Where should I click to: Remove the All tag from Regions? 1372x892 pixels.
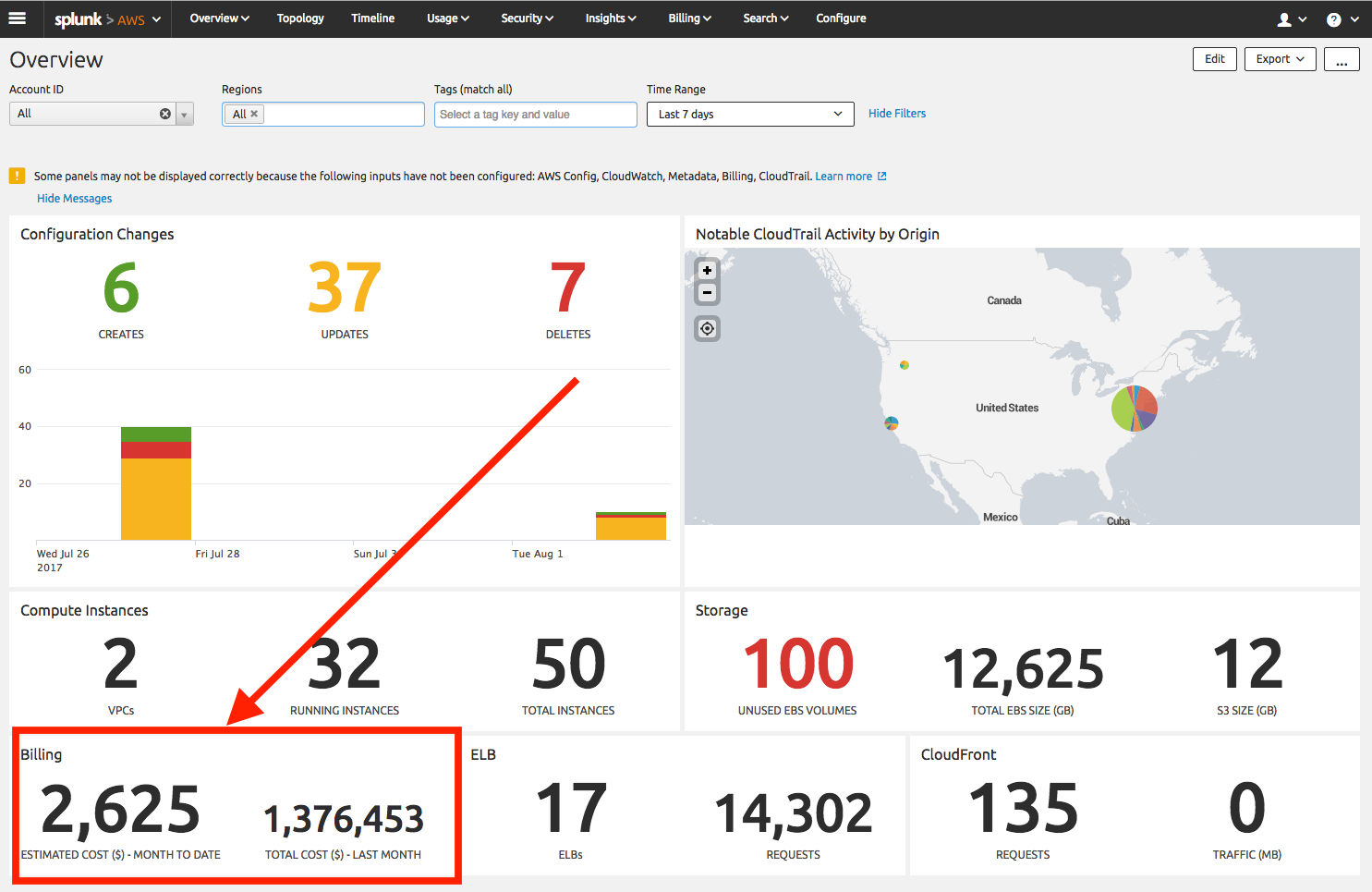pyautogui.click(x=254, y=114)
